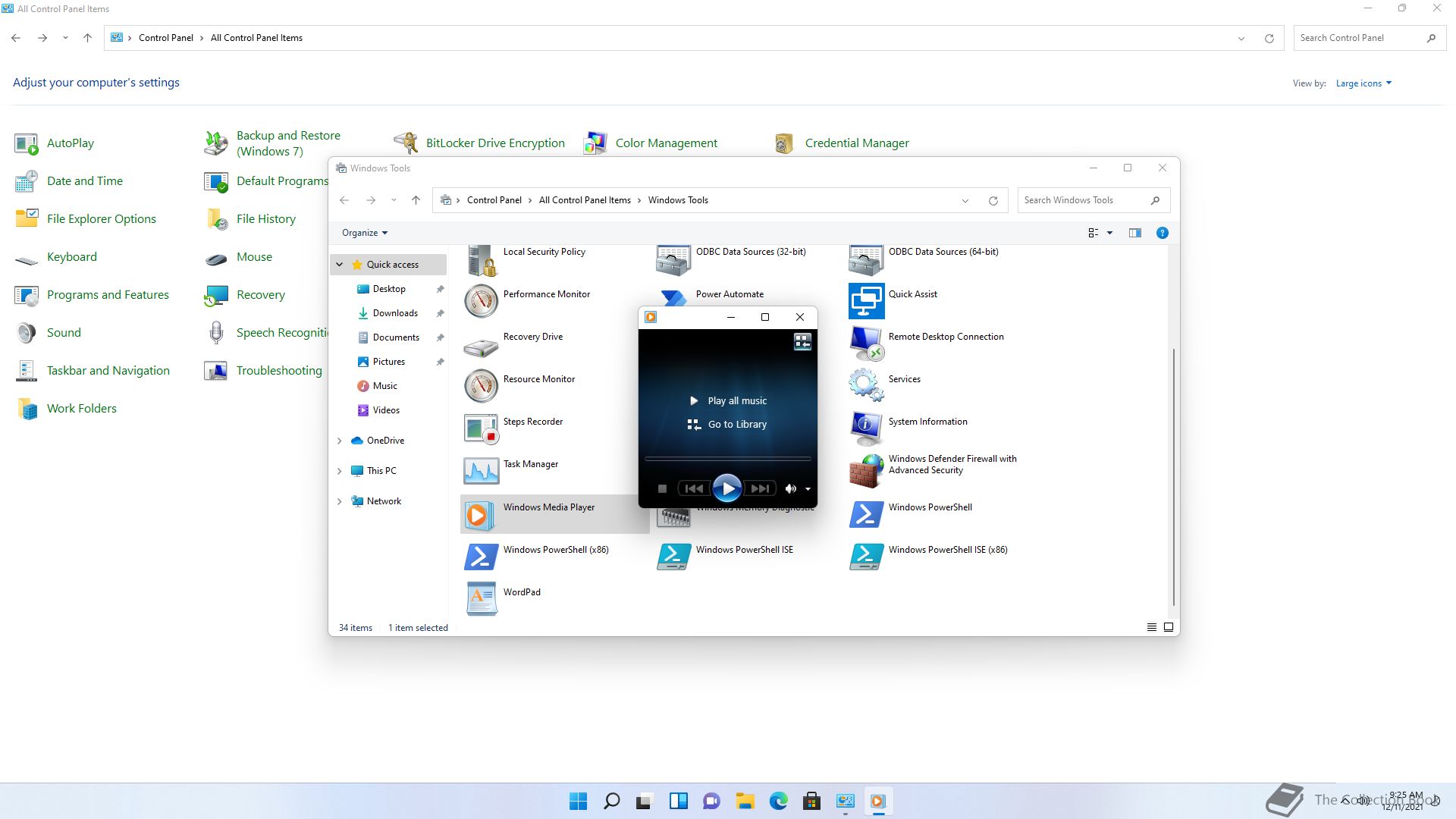Click the Media Player play button
This screenshot has height=819, width=1456.
click(726, 488)
